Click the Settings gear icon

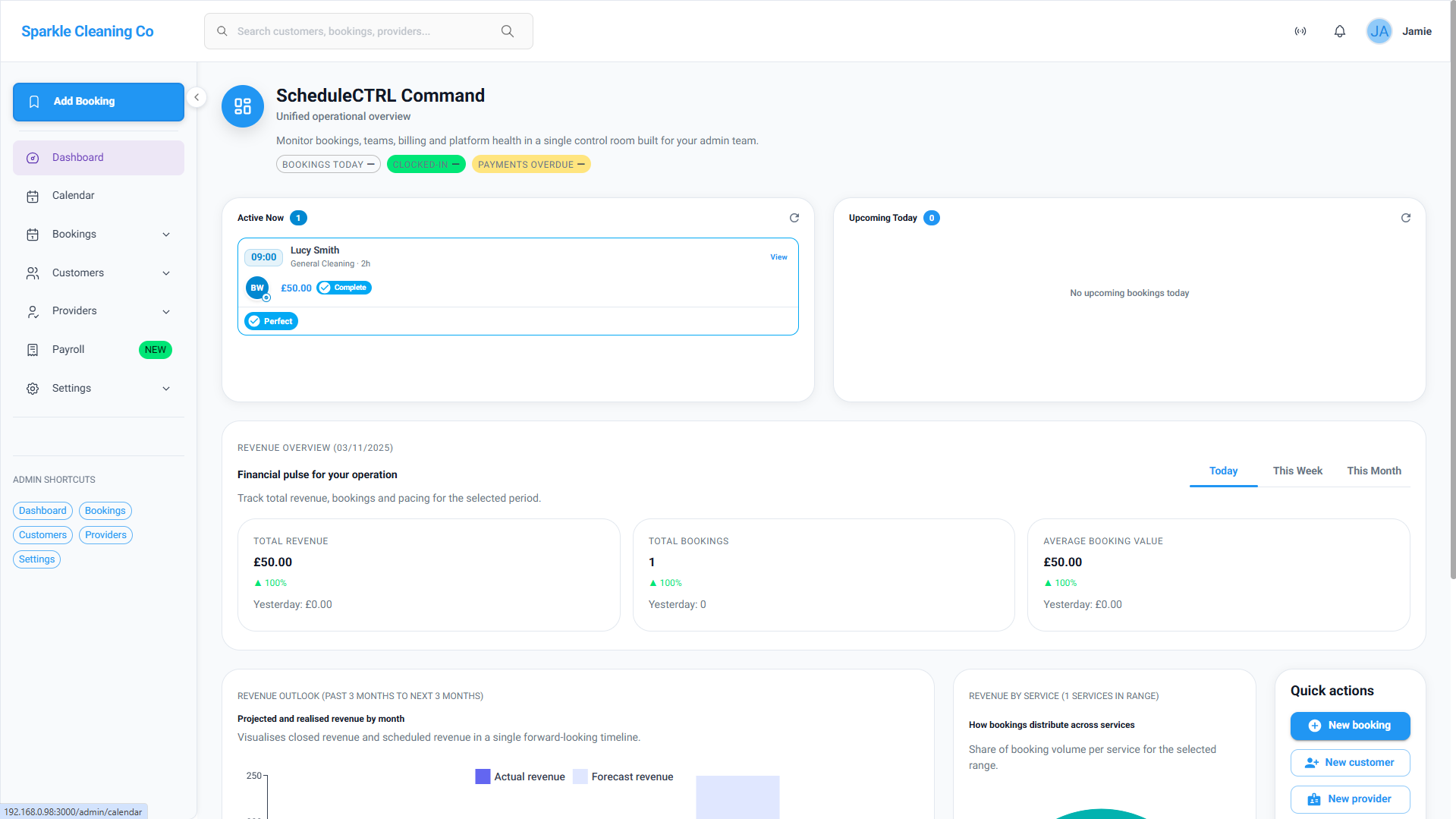(x=33, y=389)
